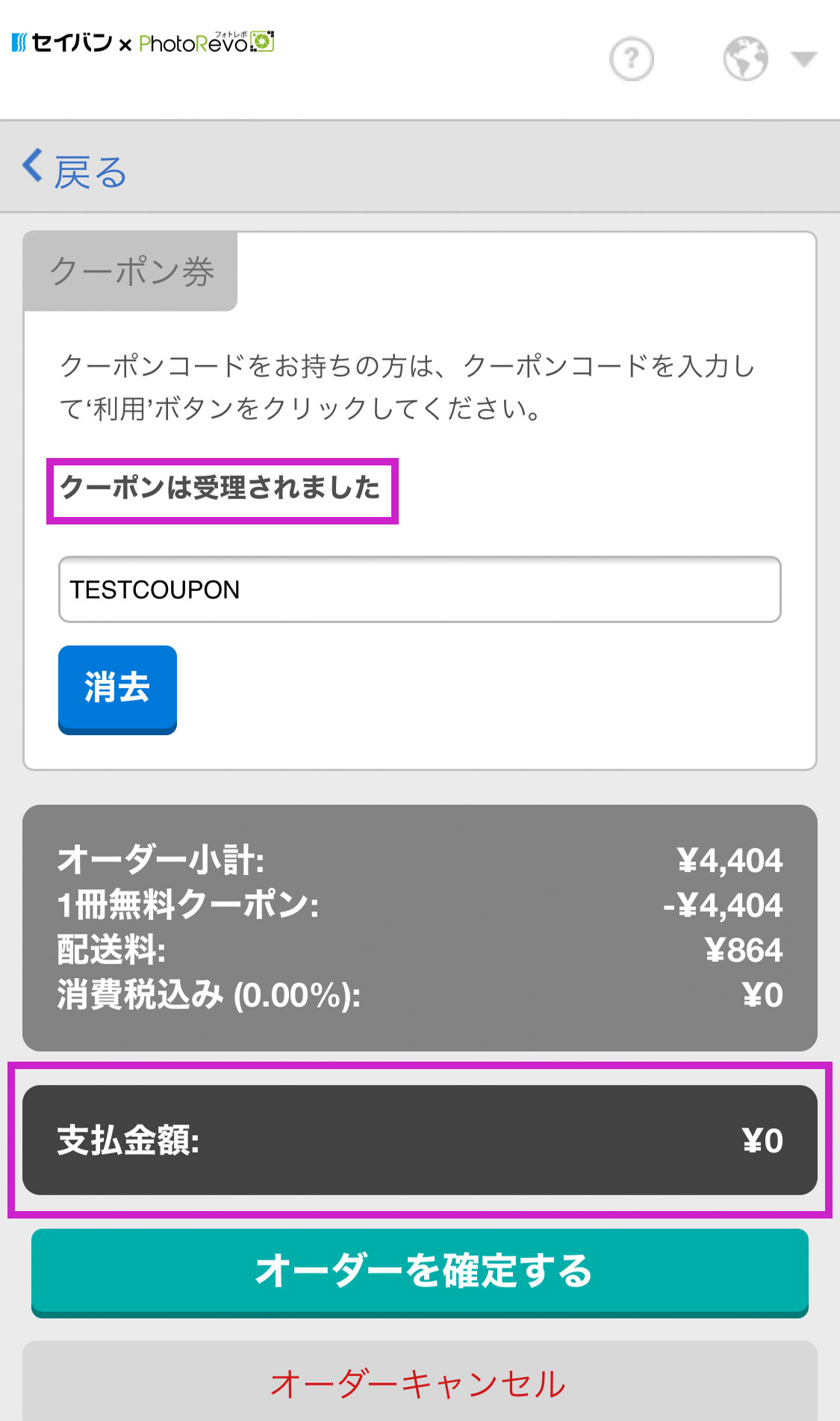Click the camera icon in PhotoRevo logo
Screen dimensions: 840x1421
pyautogui.click(x=262, y=42)
